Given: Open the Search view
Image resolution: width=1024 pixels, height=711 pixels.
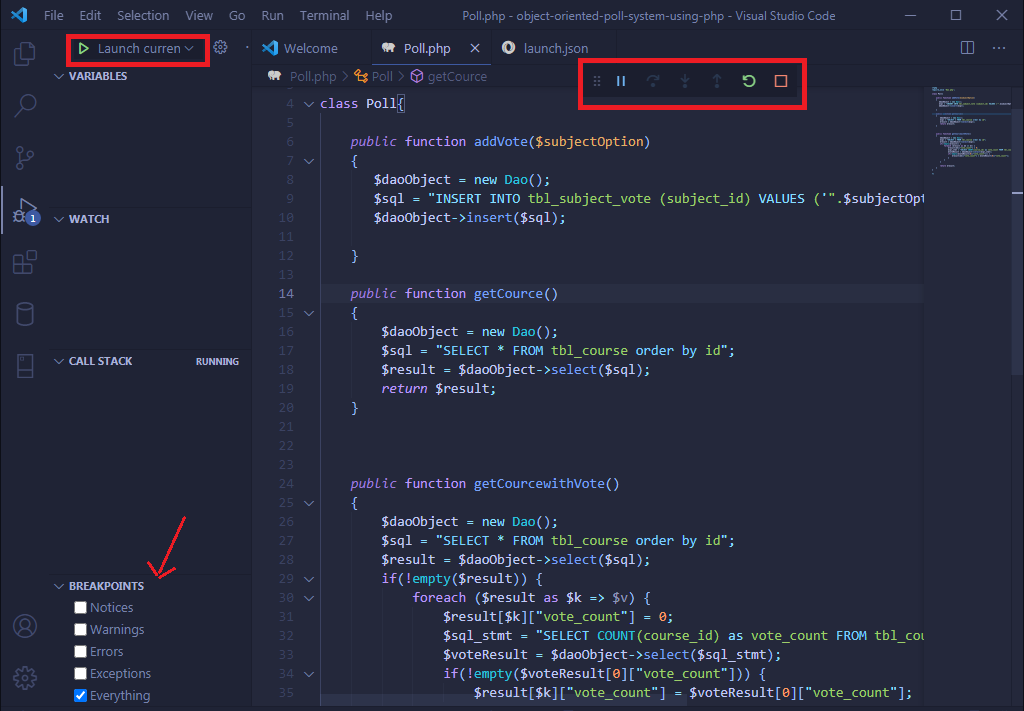Looking at the screenshot, I should point(24,105).
